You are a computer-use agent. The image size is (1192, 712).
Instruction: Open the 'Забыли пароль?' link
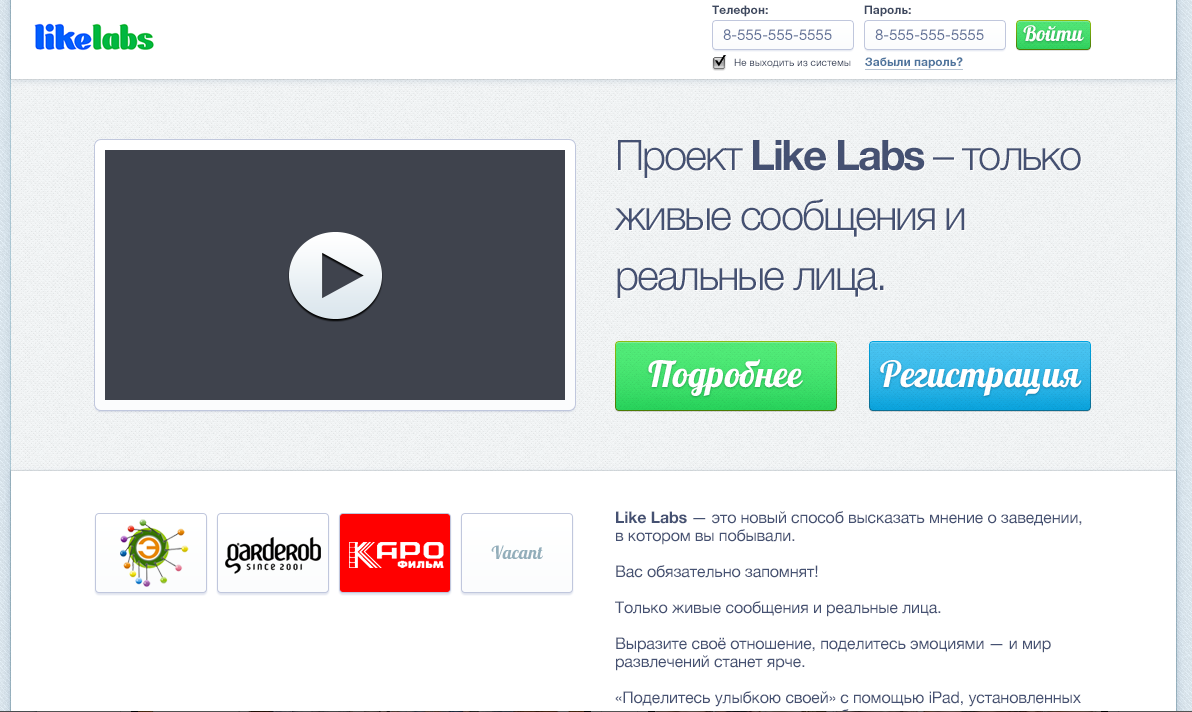point(914,62)
